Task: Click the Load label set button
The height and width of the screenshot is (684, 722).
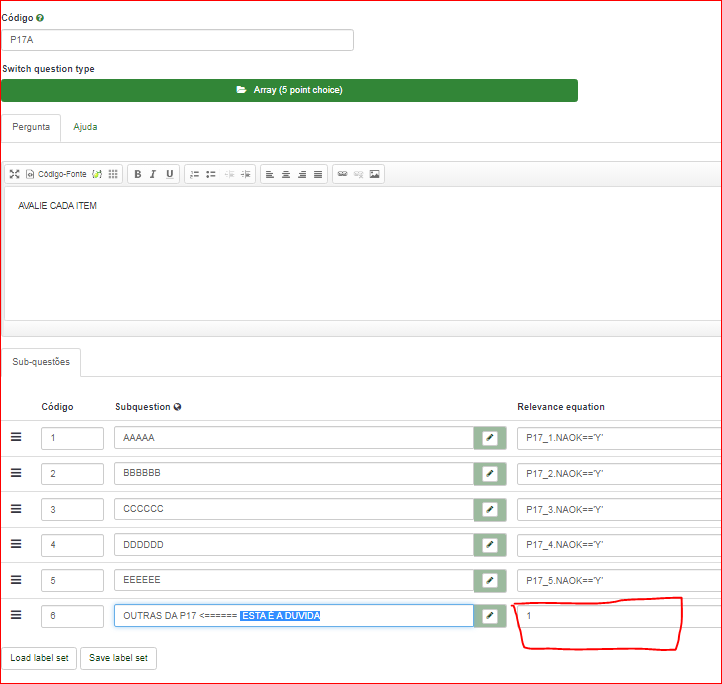Action: click(x=39, y=658)
